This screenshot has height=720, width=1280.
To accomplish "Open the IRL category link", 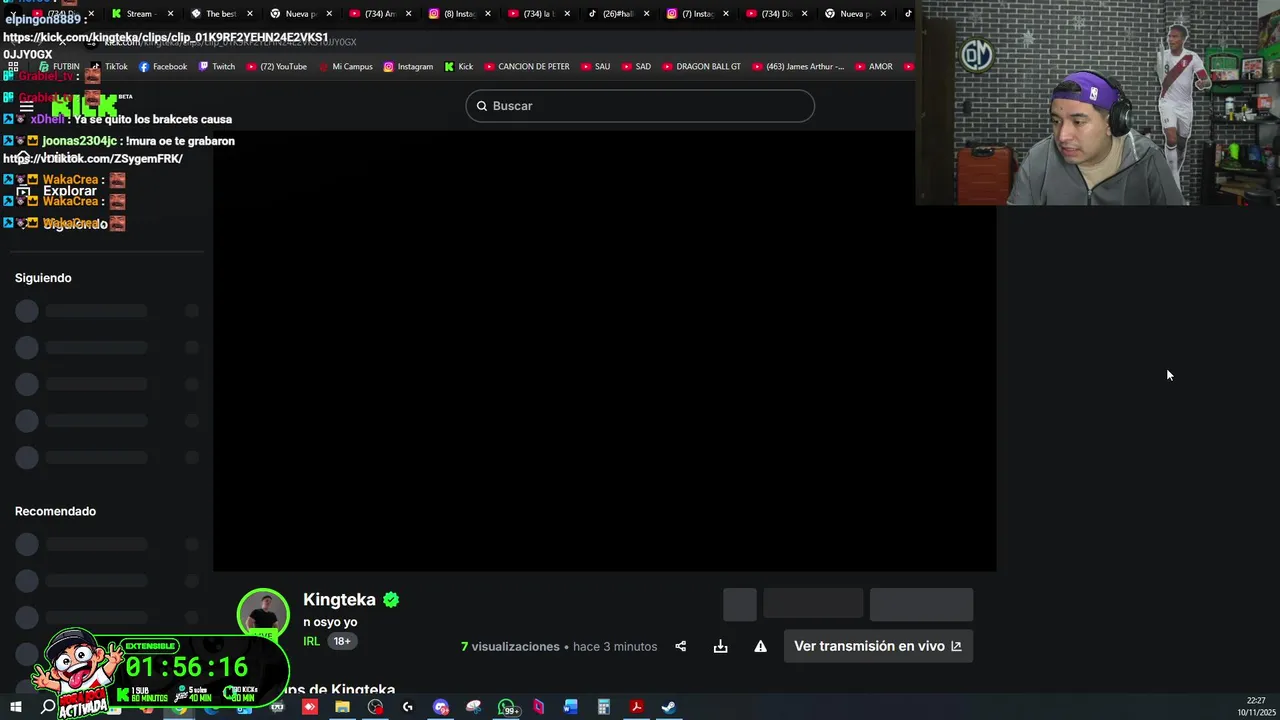I will pos(312,641).
